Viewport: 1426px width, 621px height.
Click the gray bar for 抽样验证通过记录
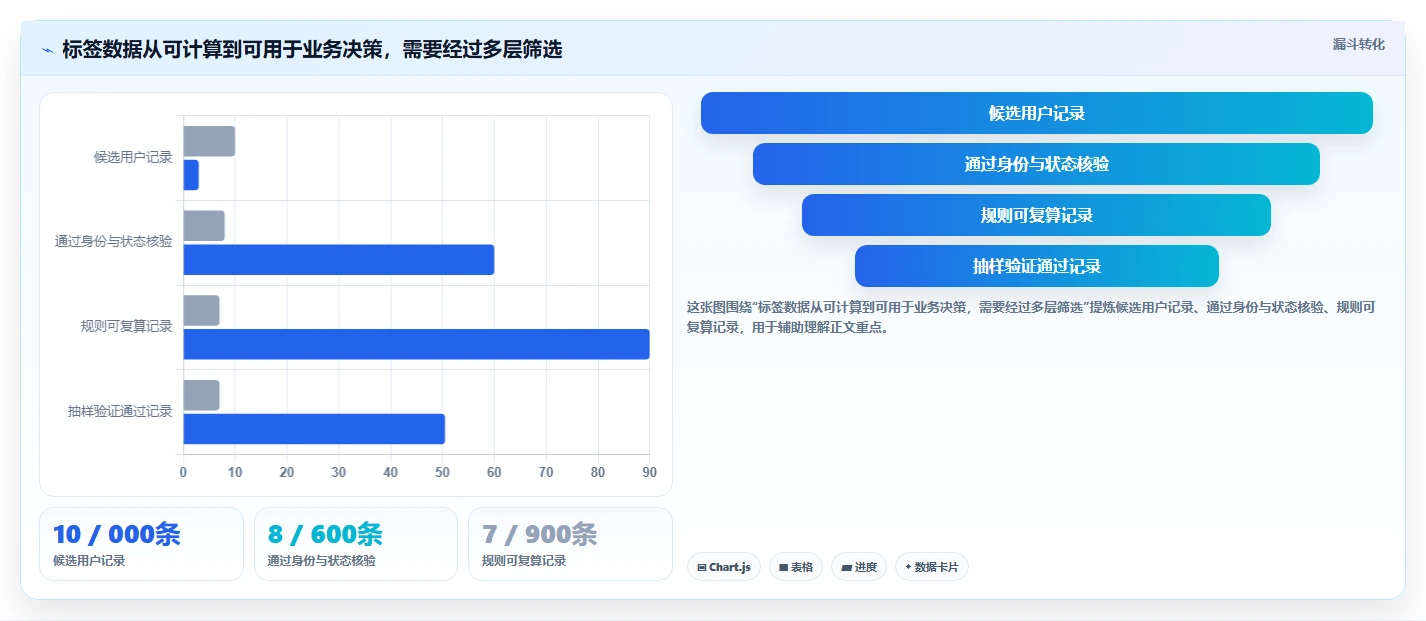tap(201, 395)
